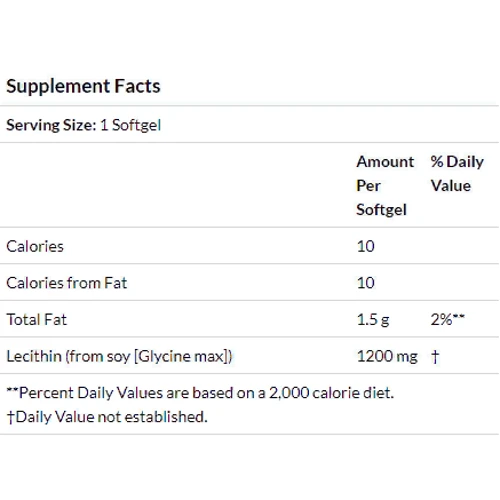
Task: Click the Supplement Facts heading
Action: [83, 87]
